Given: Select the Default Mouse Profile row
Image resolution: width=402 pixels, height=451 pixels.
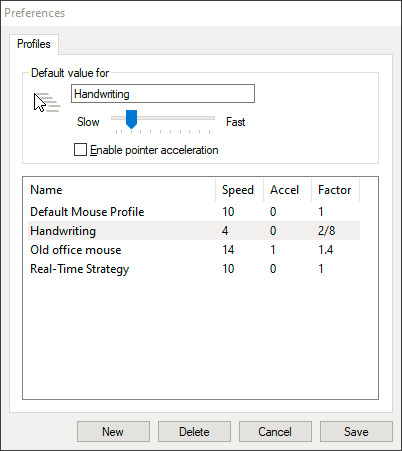Looking at the screenshot, I should coord(194,212).
